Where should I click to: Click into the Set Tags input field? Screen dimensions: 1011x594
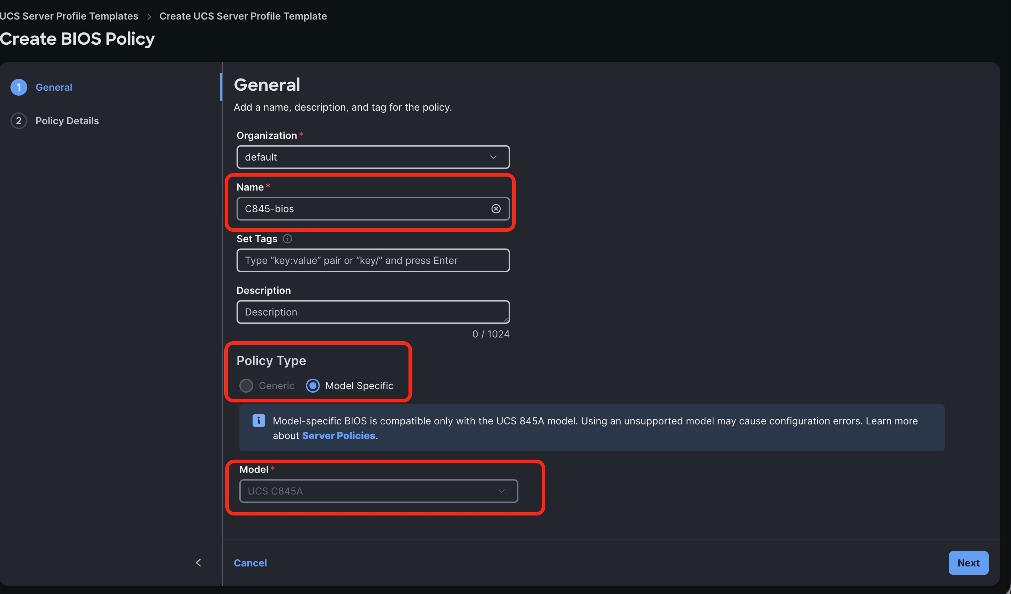[x=373, y=260]
